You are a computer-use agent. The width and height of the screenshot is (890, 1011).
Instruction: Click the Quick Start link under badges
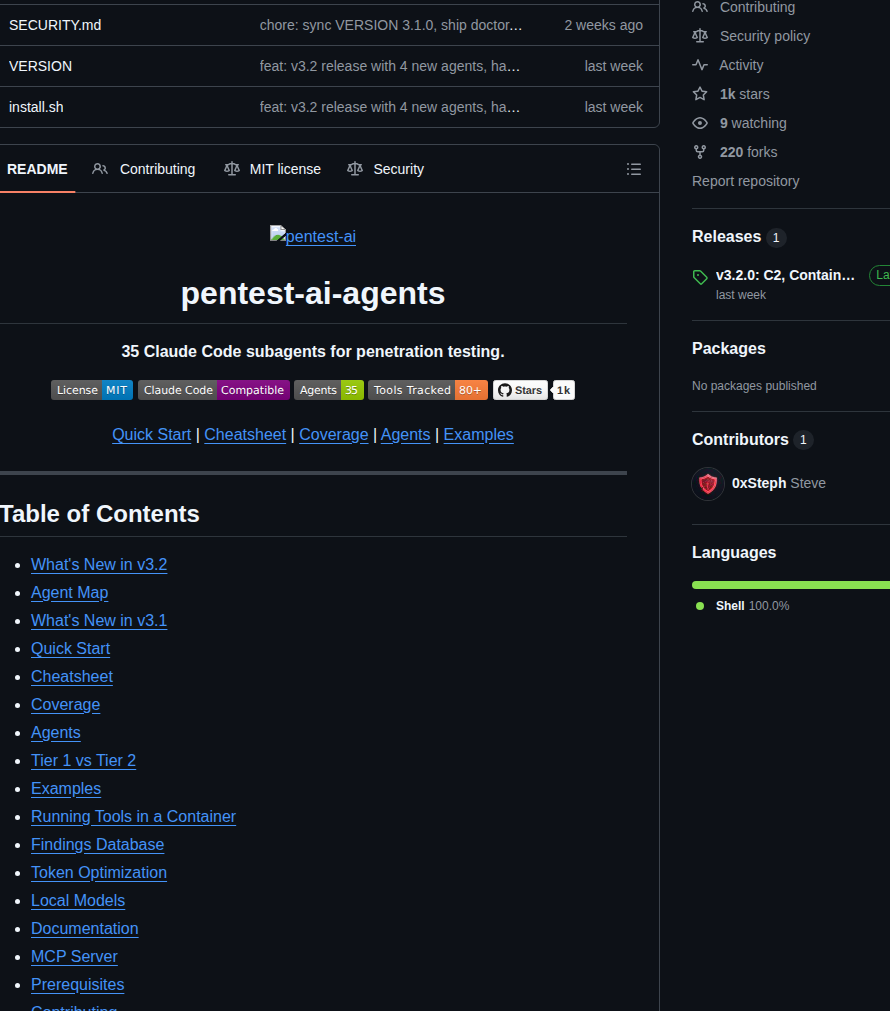point(152,435)
